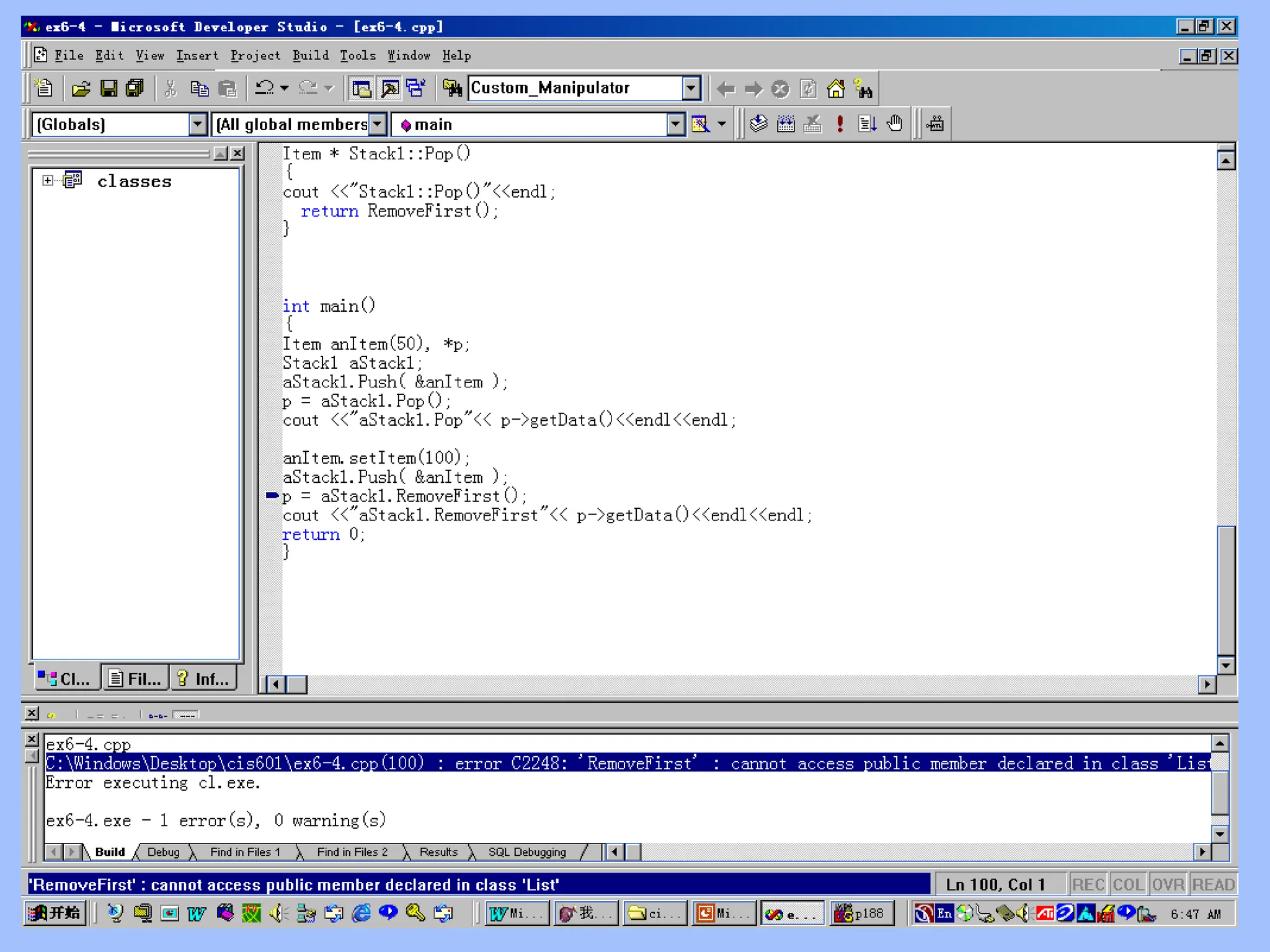Click the New Text File toolbar icon
Image resolution: width=1270 pixels, height=952 pixels.
click(x=44, y=89)
